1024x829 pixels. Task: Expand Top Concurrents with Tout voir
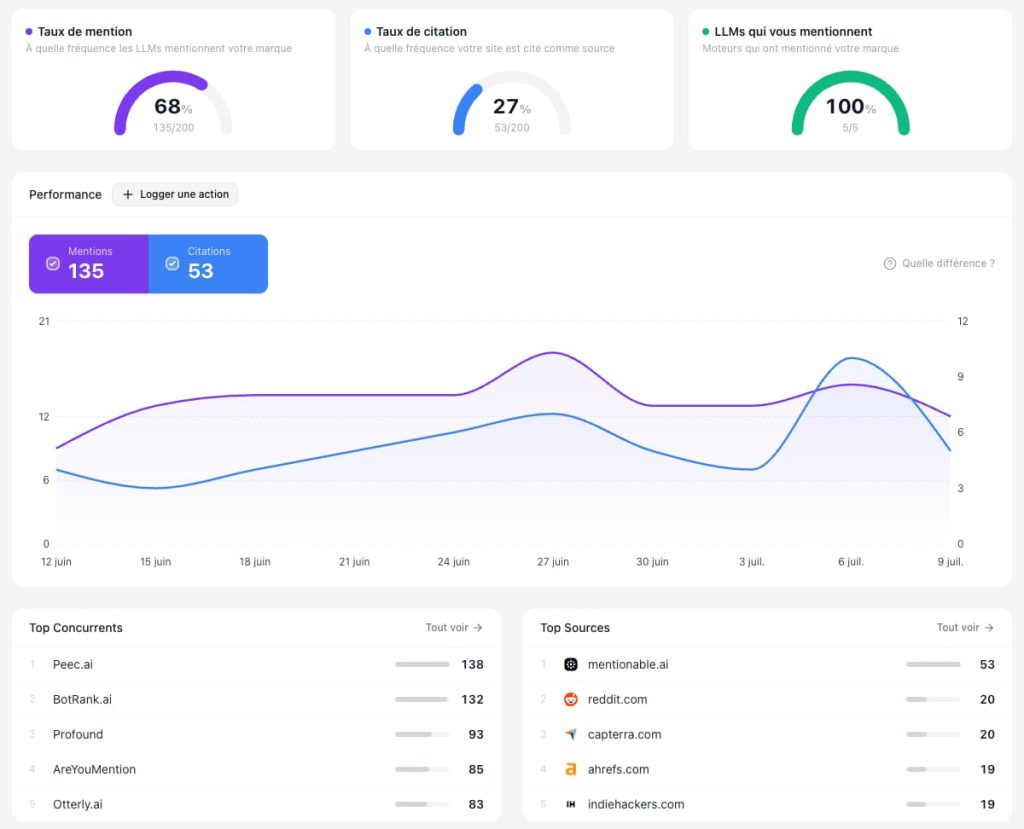[454, 627]
